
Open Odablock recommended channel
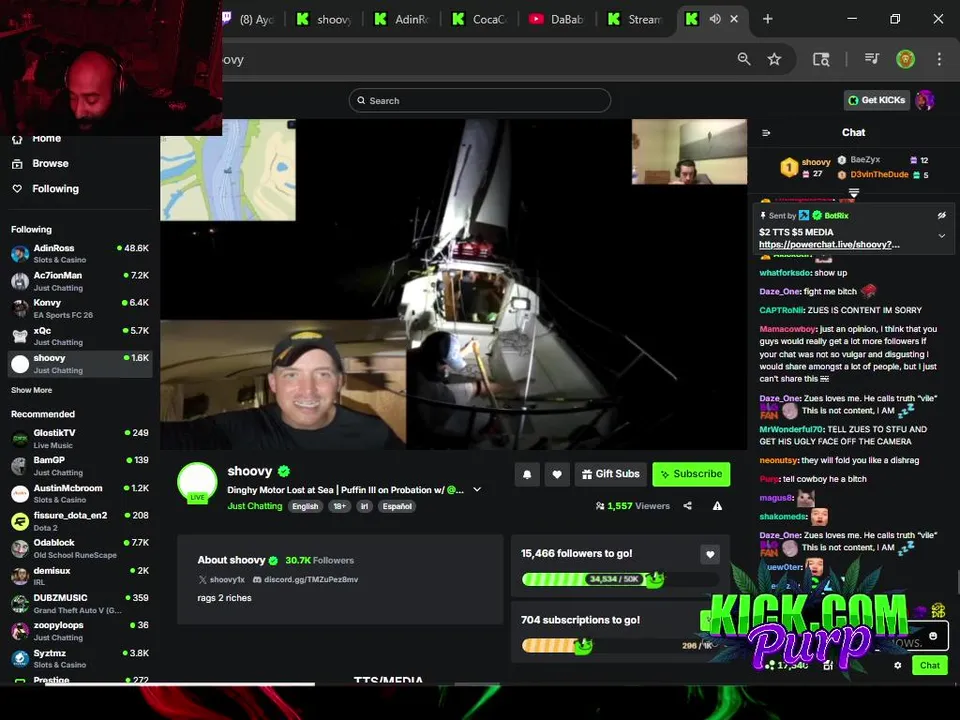tap(80, 548)
